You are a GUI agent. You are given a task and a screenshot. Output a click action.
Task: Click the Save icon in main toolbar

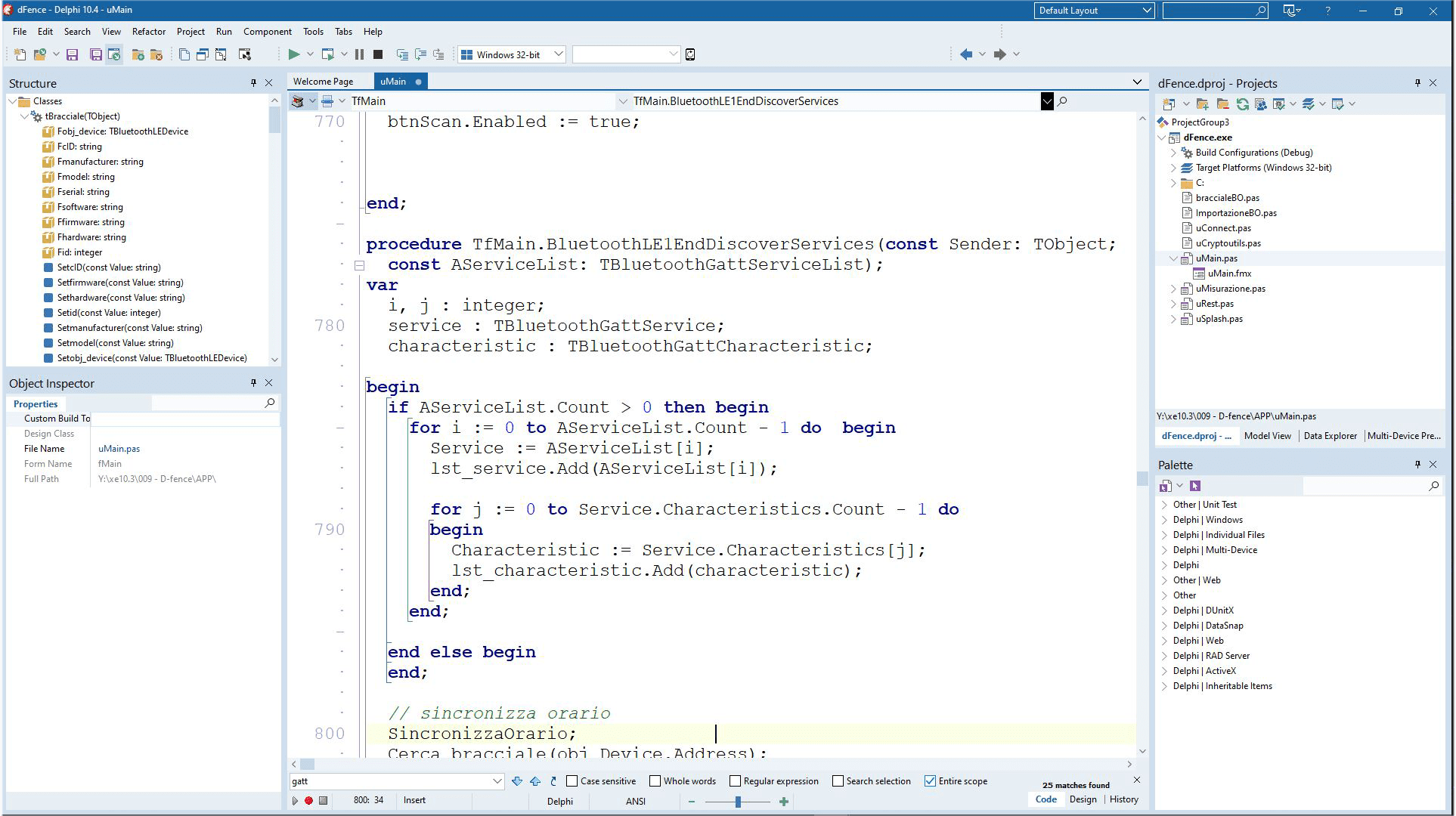73,54
